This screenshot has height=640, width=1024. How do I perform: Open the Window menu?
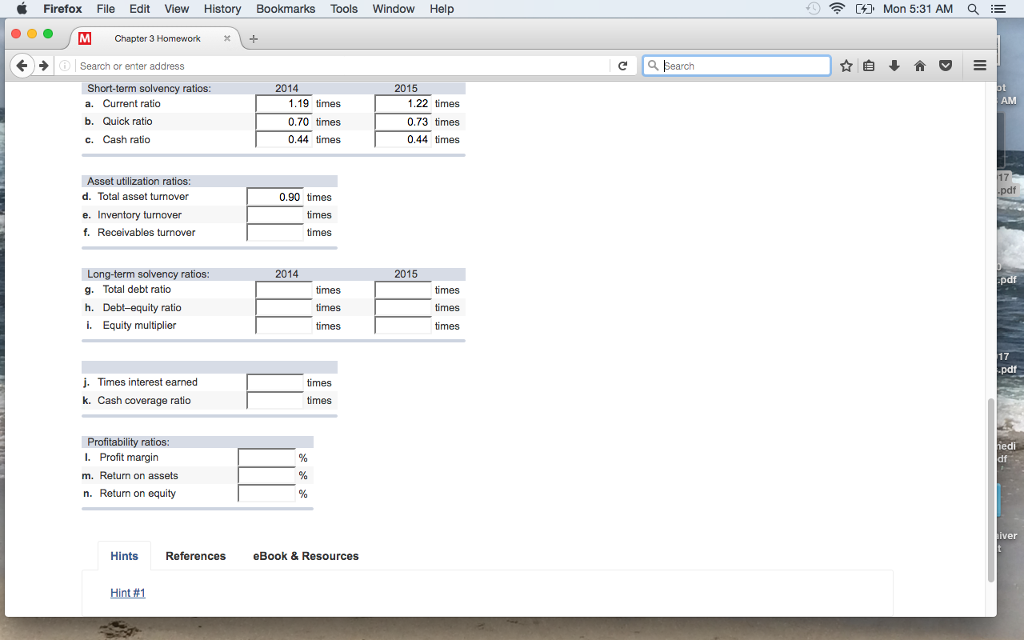[393, 9]
